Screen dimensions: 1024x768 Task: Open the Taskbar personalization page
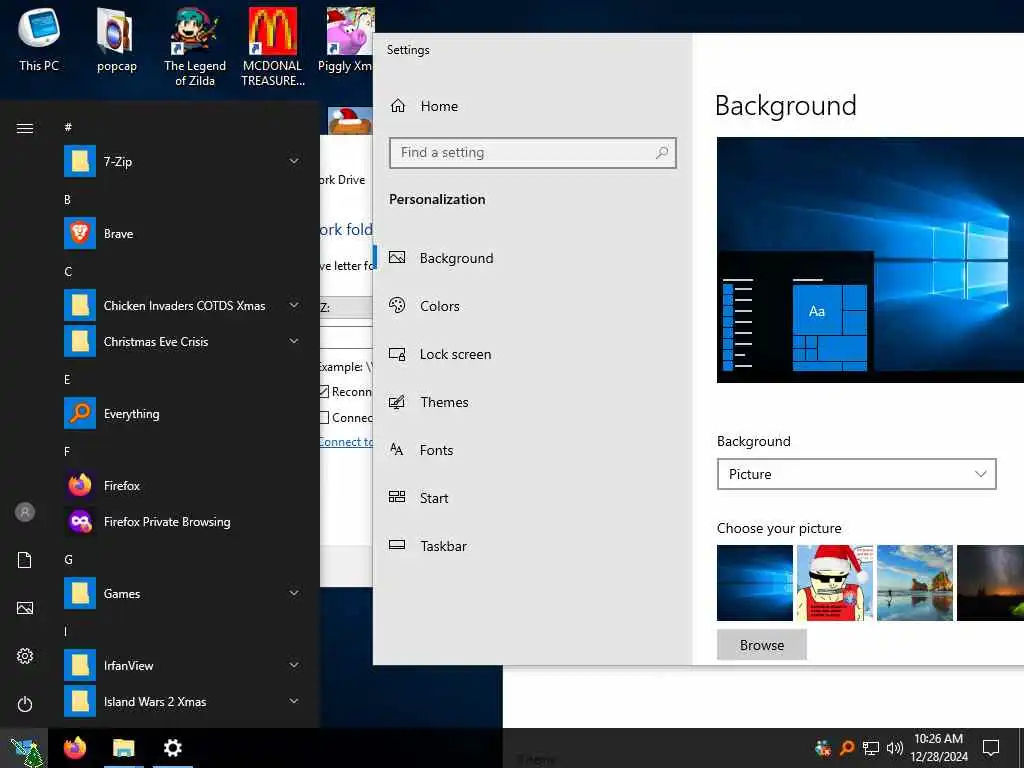pos(532,546)
